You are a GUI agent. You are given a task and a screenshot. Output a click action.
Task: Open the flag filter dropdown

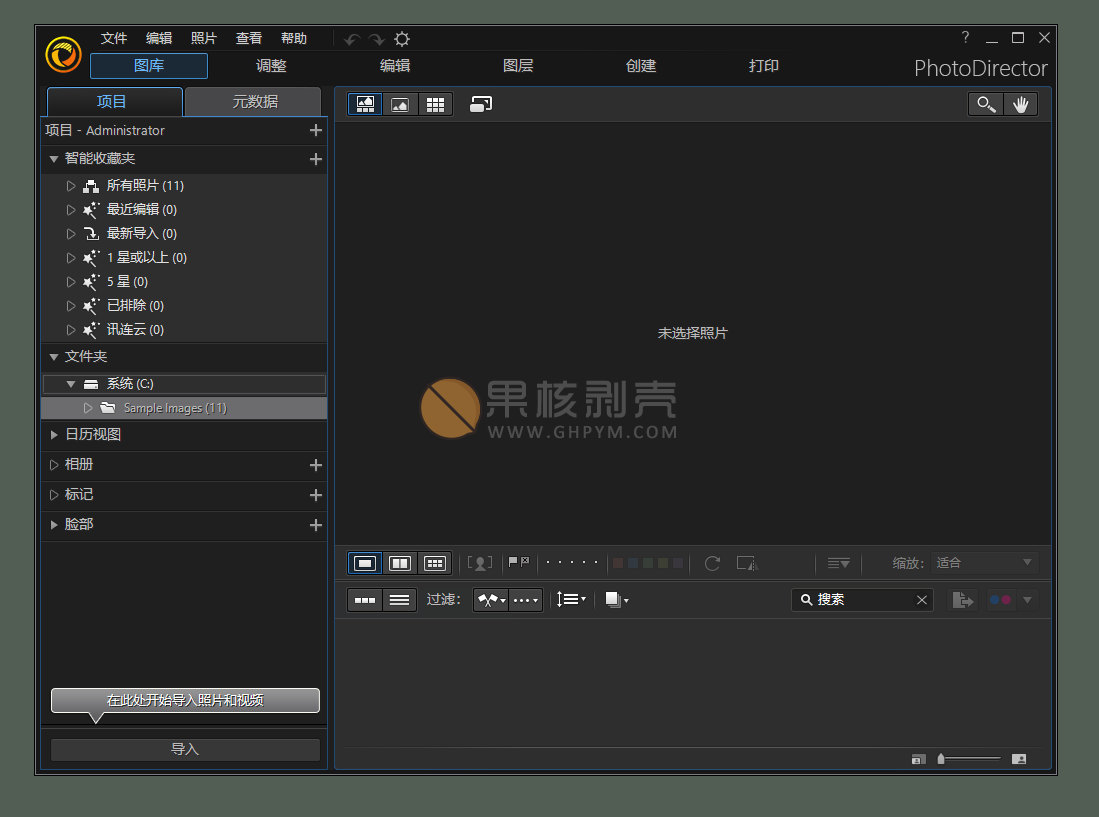click(x=491, y=600)
